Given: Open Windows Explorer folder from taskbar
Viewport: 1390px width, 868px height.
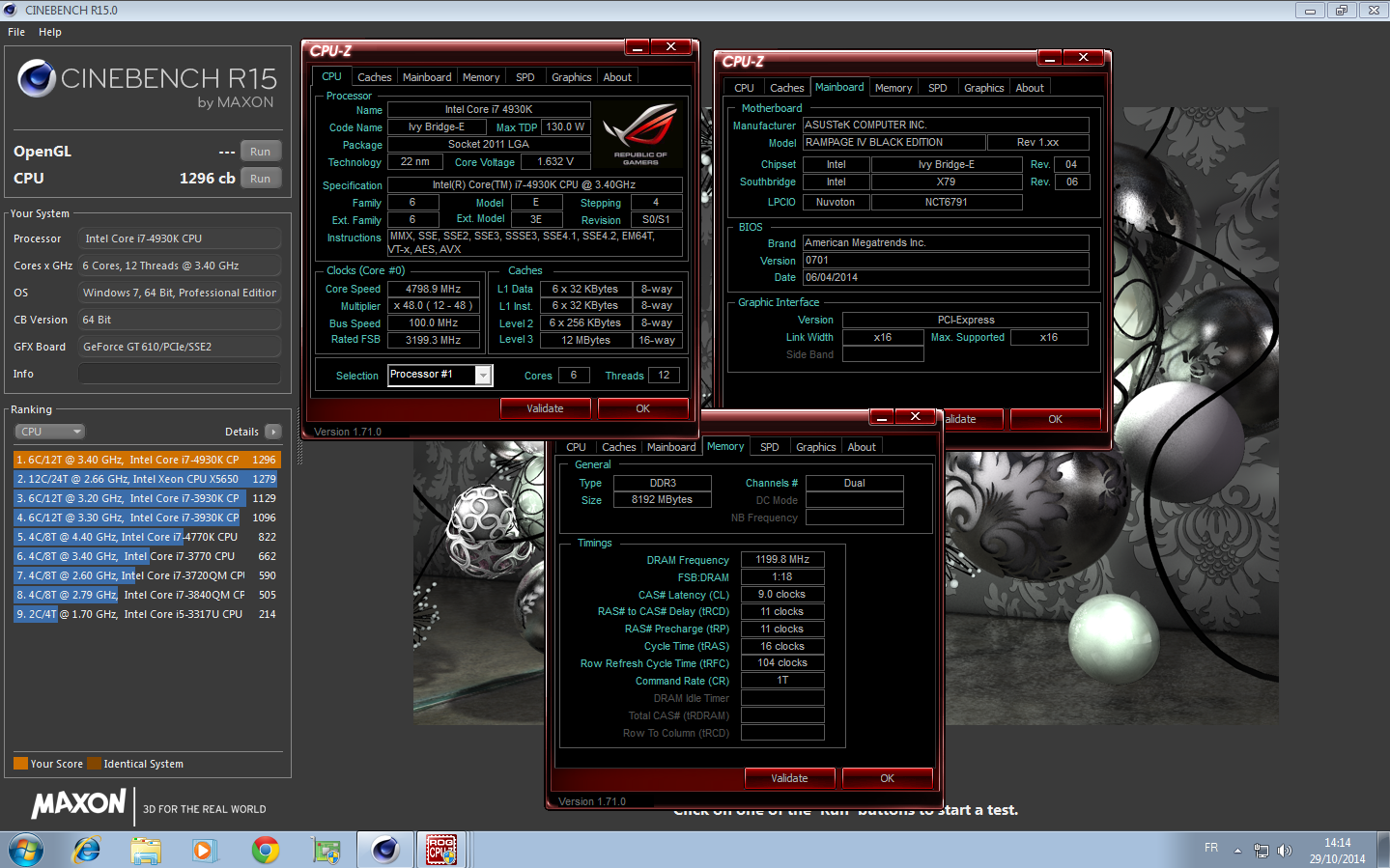Looking at the screenshot, I should [146, 850].
